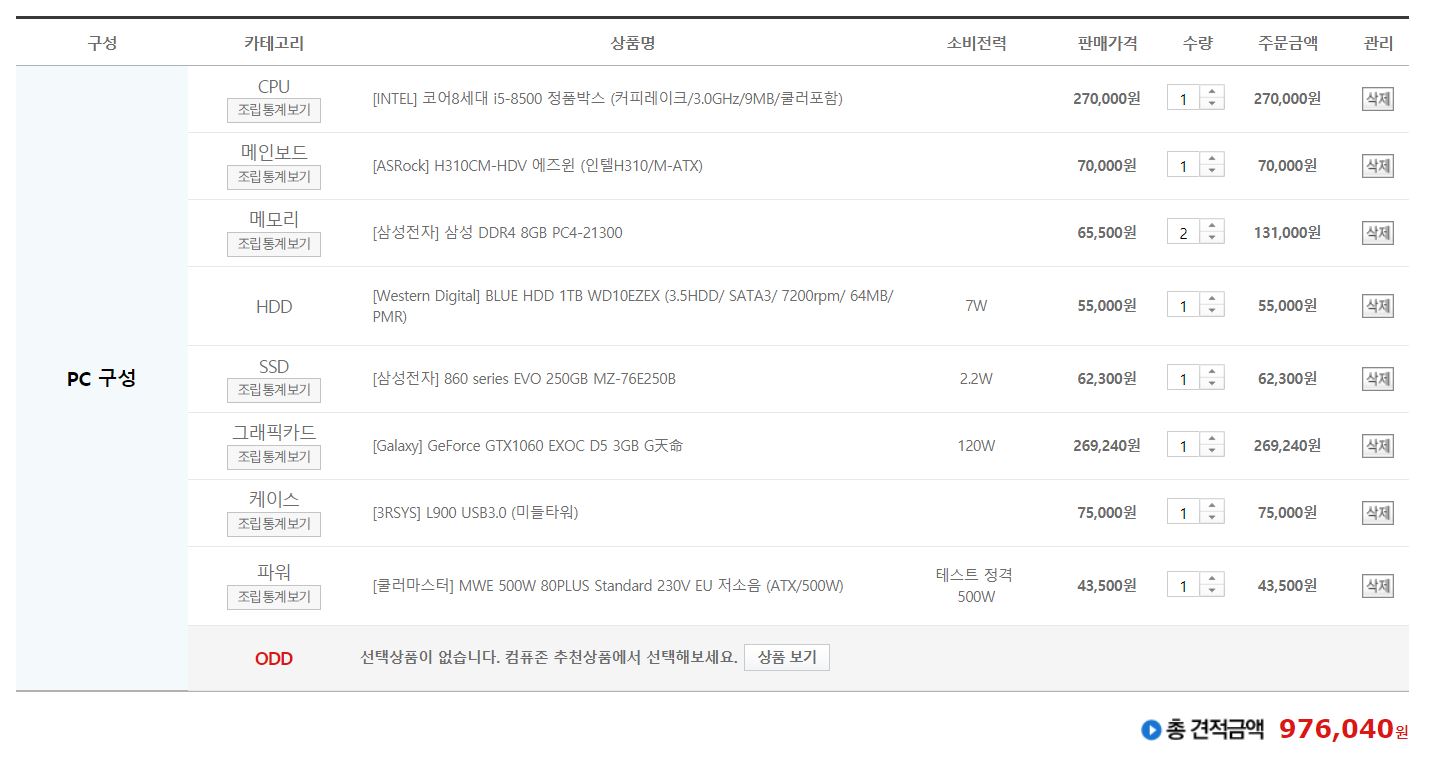Viewport: 1436px width, 758px height.
Task: Decrease memory quantity with down arrow
Action: point(1212,238)
